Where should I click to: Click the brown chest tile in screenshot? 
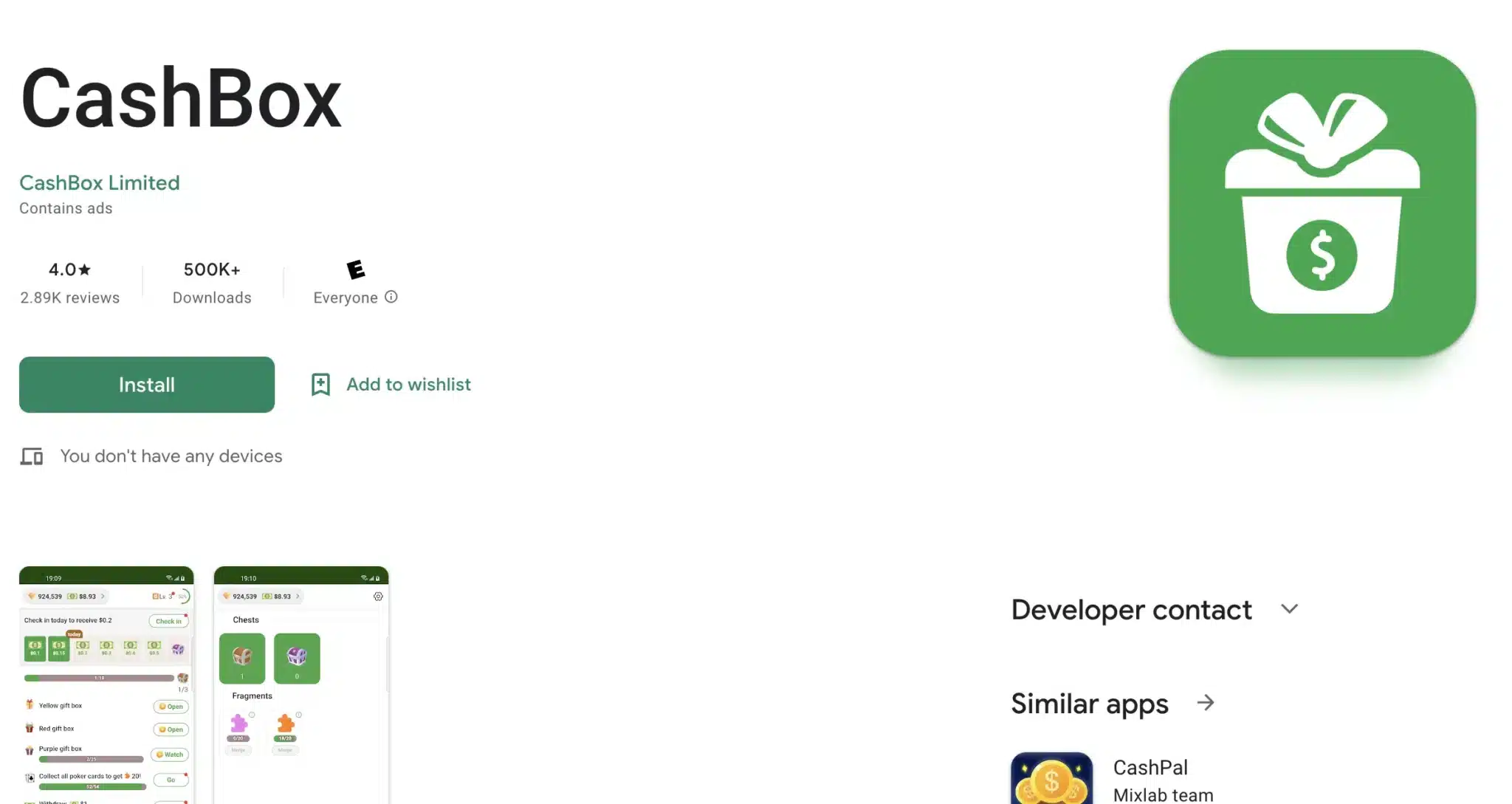pos(242,658)
